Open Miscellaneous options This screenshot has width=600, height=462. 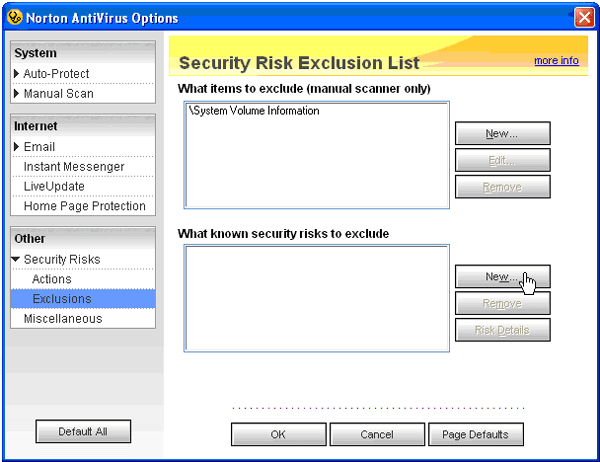pyautogui.click(x=63, y=319)
